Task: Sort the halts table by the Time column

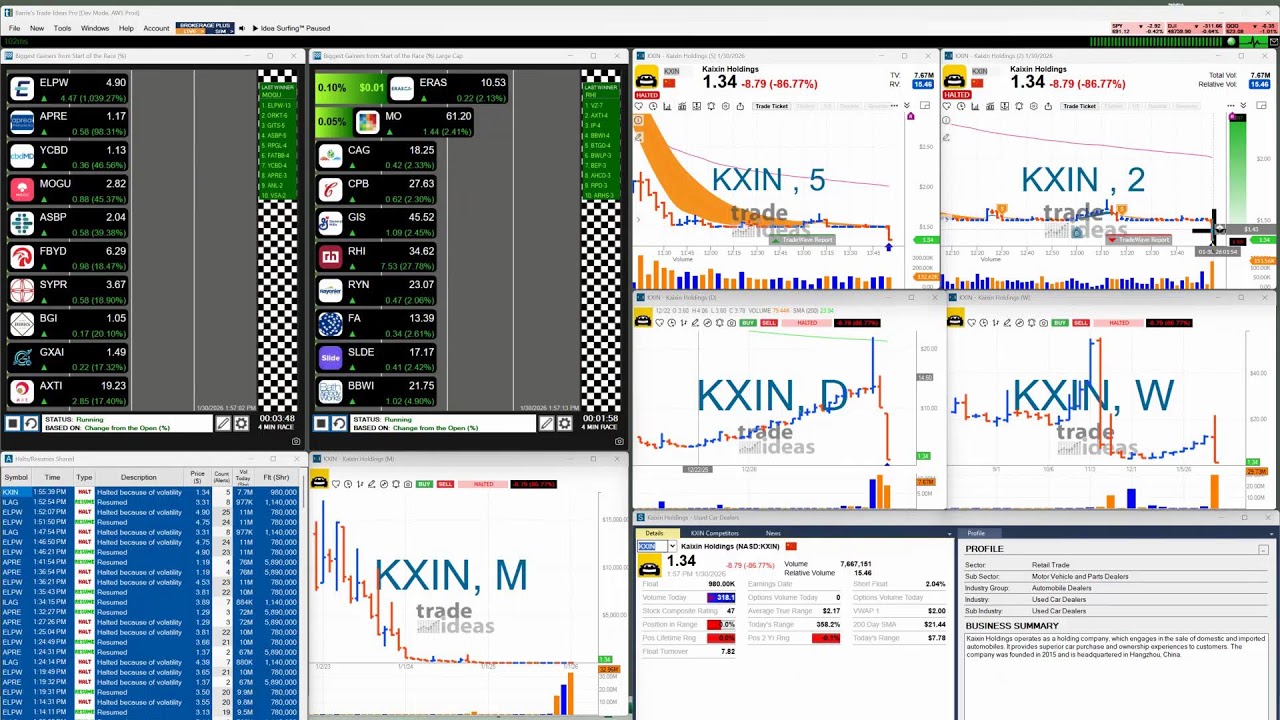Action: [52, 477]
